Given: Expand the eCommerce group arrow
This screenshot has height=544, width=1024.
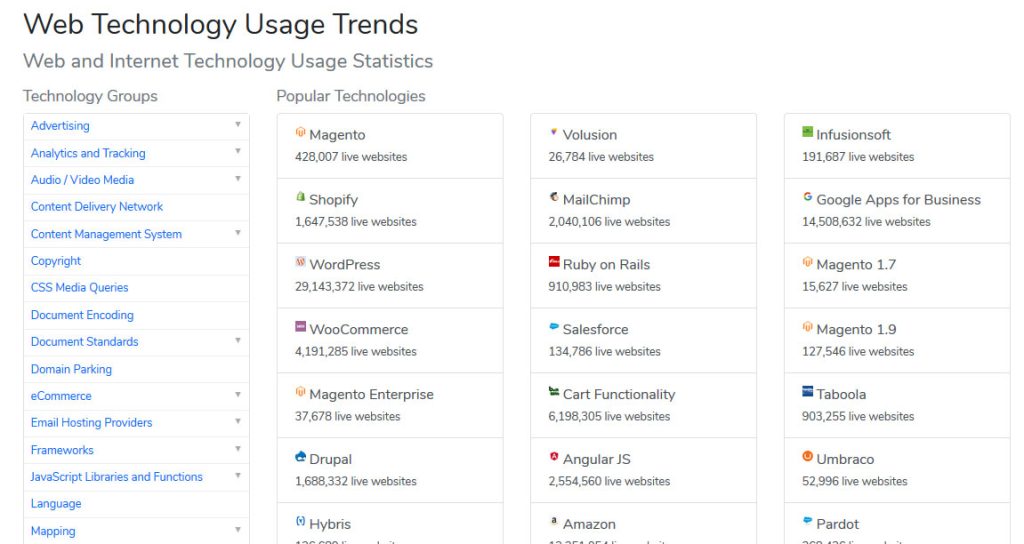Looking at the screenshot, I should (x=238, y=395).
